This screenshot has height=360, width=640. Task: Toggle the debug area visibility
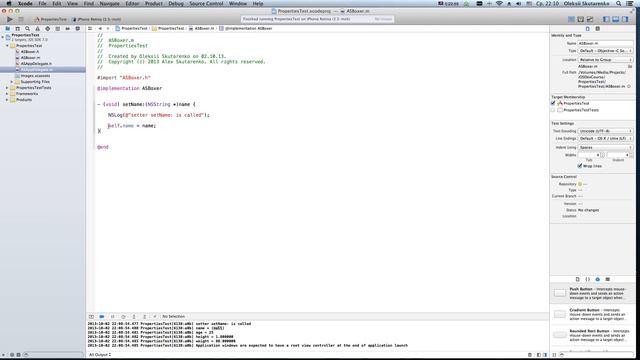(x=616, y=19)
